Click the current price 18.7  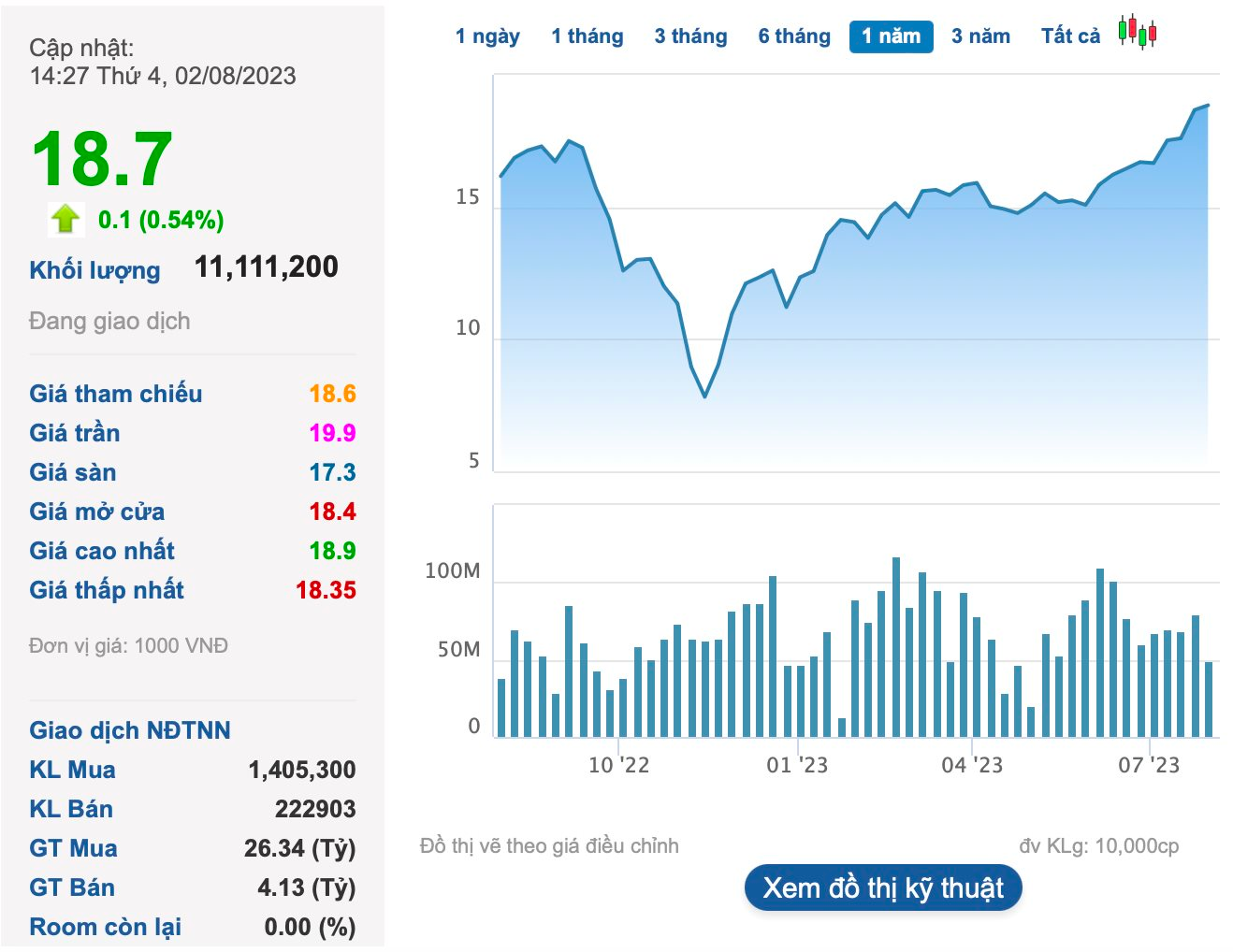[x=102, y=159]
